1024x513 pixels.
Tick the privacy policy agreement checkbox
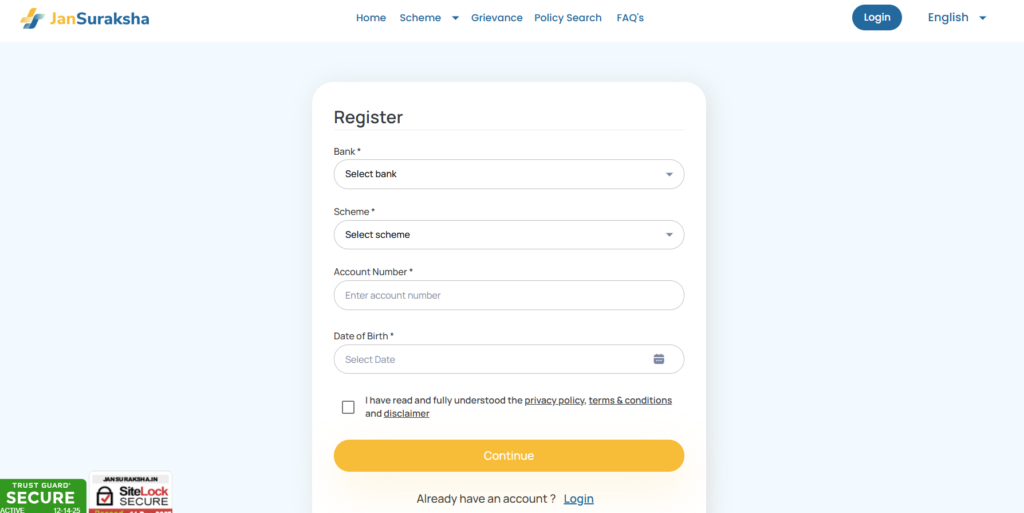pyautogui.click(x=348, y=407)
